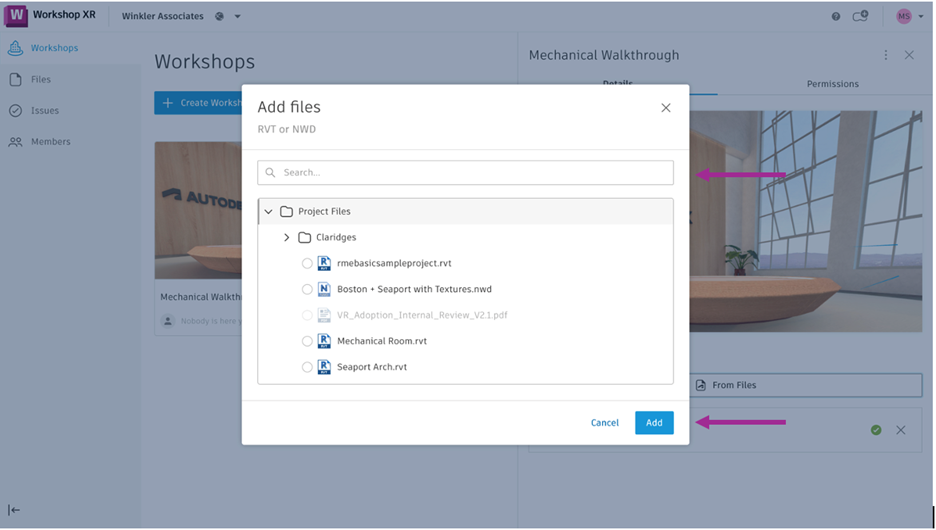Open the user profile dropdown arrow
The height and width of the screenshot is (530, 936).
921,16
